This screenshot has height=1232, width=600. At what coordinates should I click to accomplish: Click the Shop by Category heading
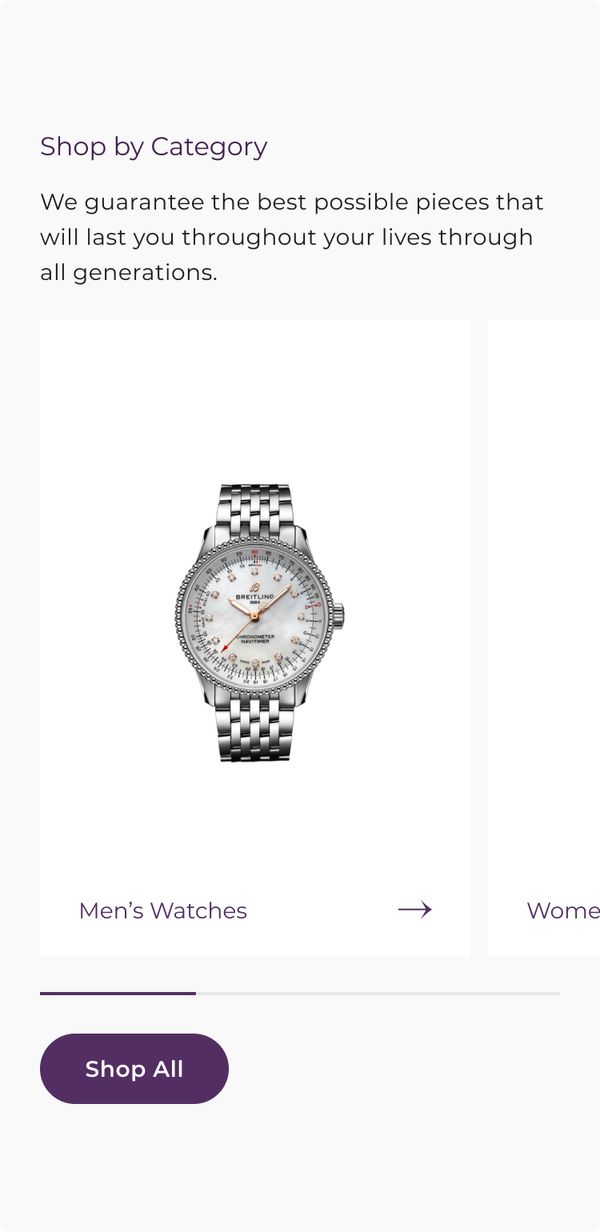click(x=154, y=146)
